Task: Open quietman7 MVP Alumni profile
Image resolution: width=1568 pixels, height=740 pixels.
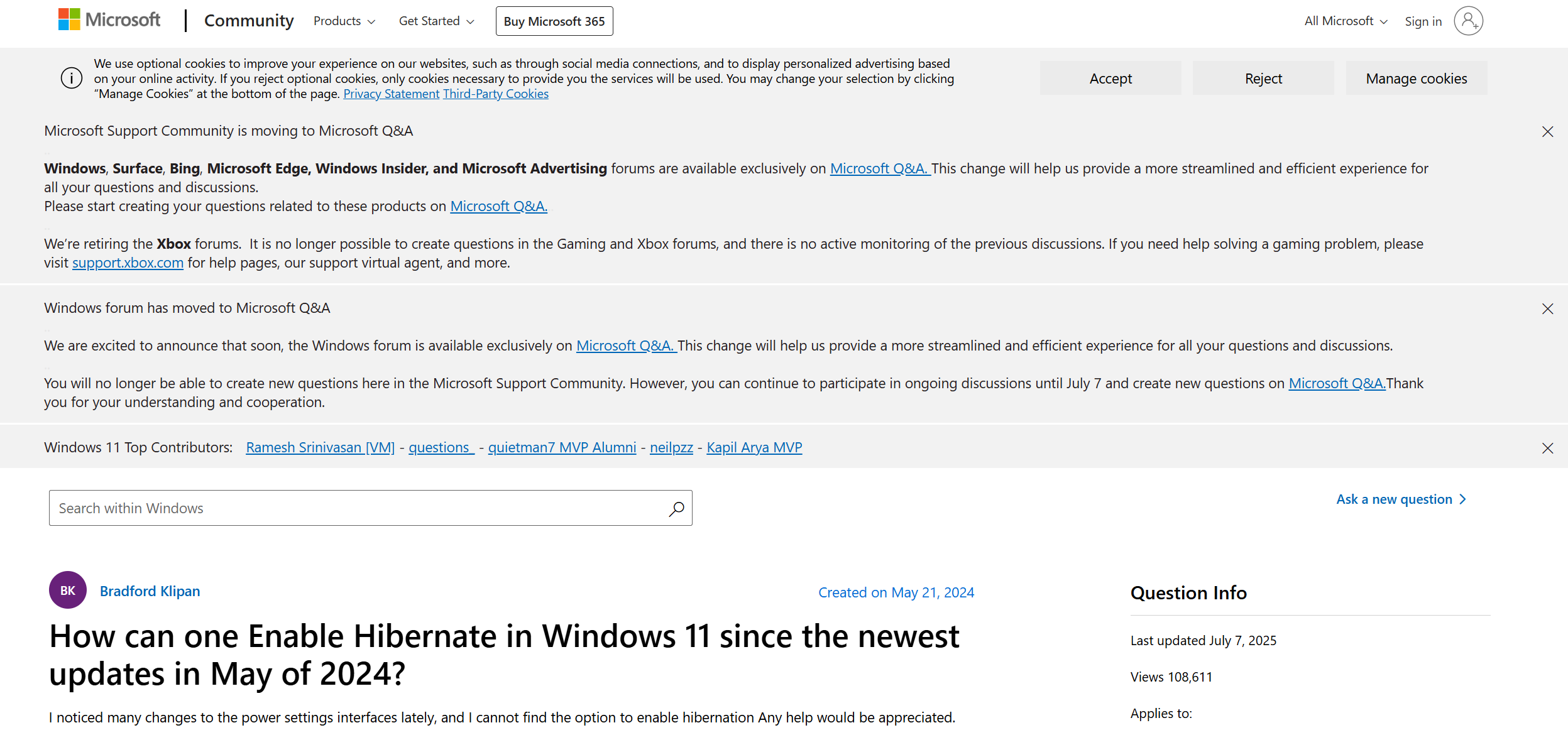Action: (x=562, y=447)
